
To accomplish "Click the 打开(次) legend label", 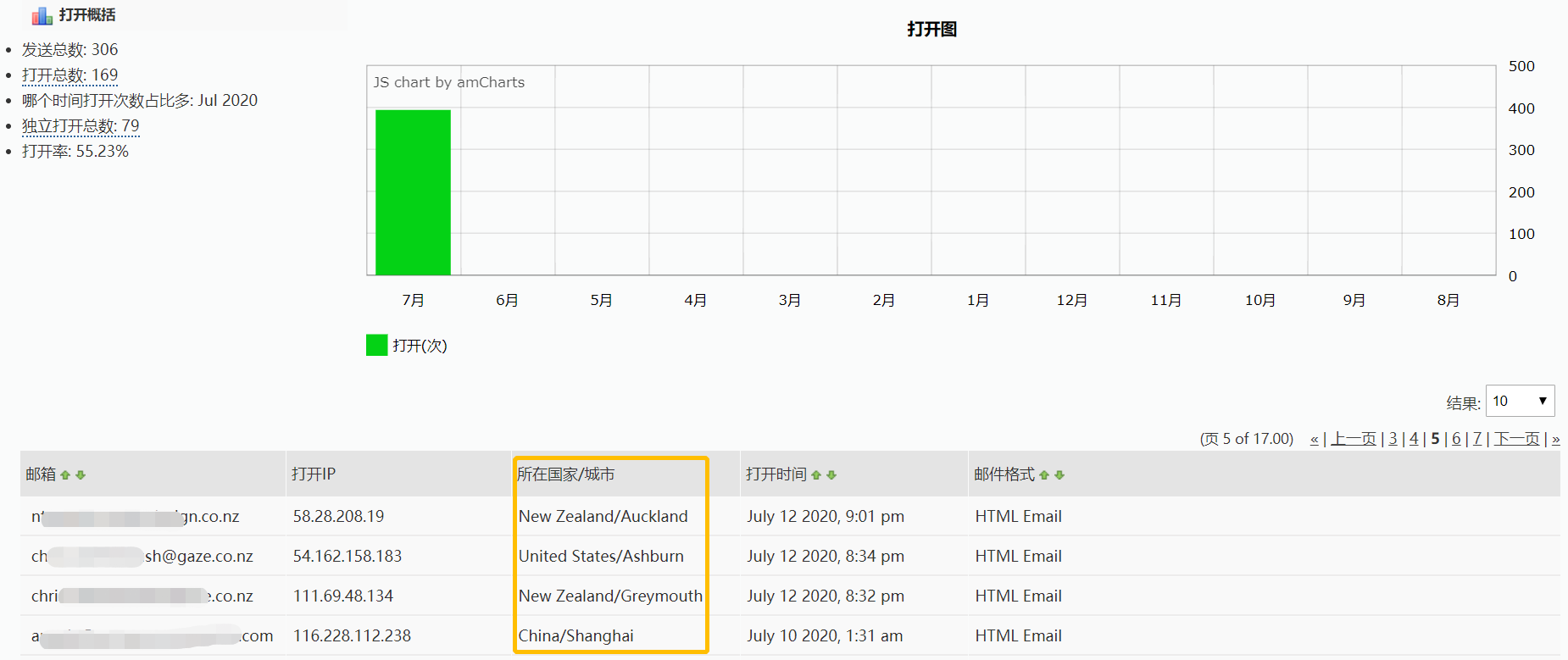I will (420, 346).
